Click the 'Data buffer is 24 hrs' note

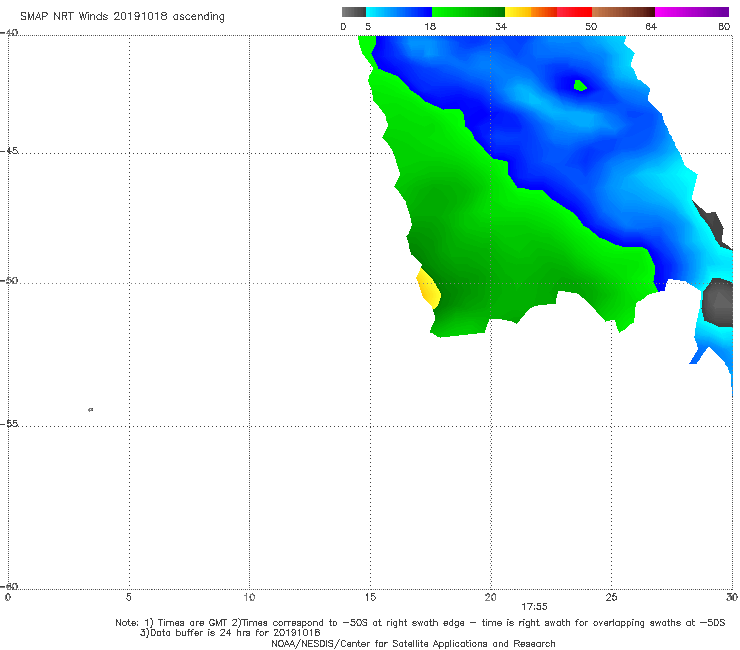coord(230,633)
